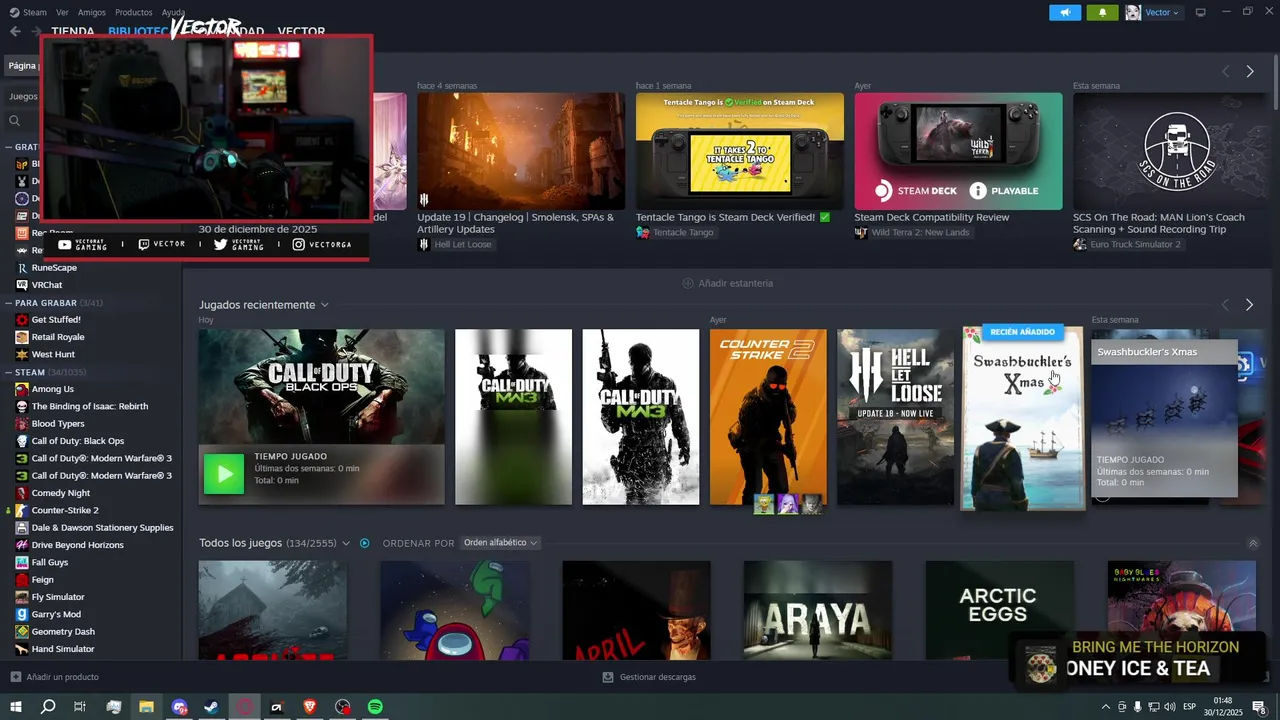
Task: Open OBS Studio from the taskbar
Action: tap(343, 707)
